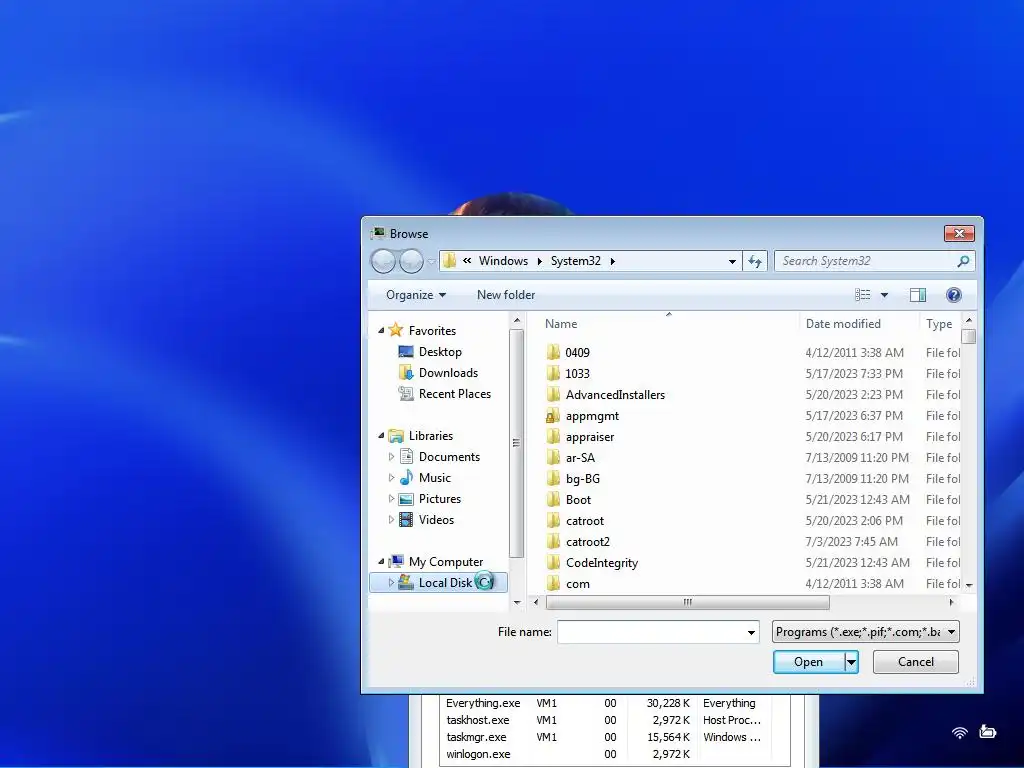The width and height of the screenshot is (1024, 768).
Task: Click the refresh button beside the address bar
Action: point(755,261)
